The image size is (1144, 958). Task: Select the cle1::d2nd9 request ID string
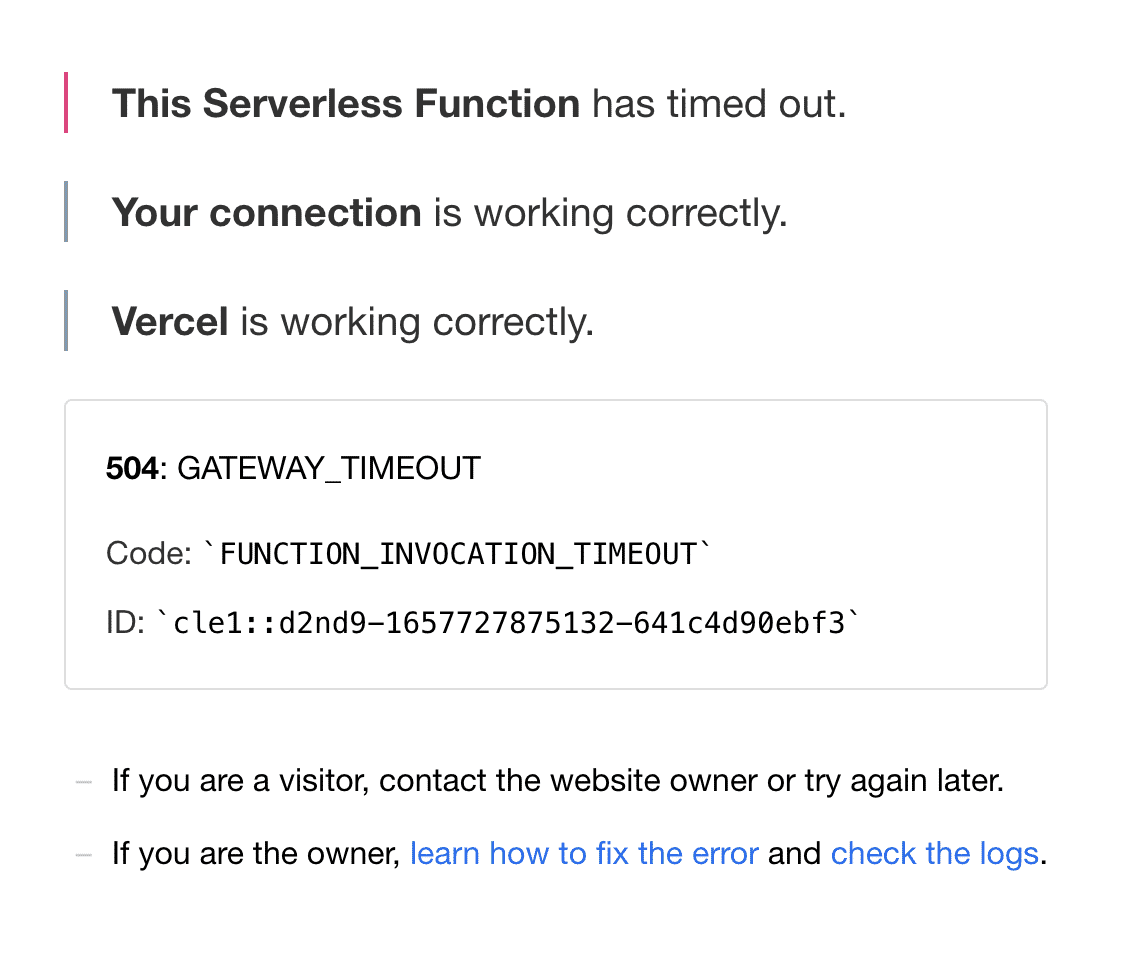[509, 623]
